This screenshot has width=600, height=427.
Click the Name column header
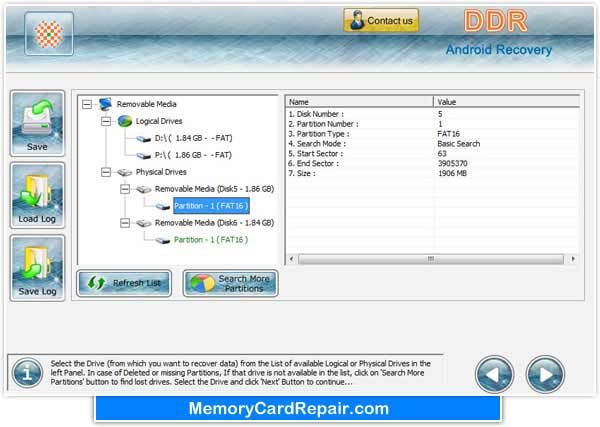point(359,102)
